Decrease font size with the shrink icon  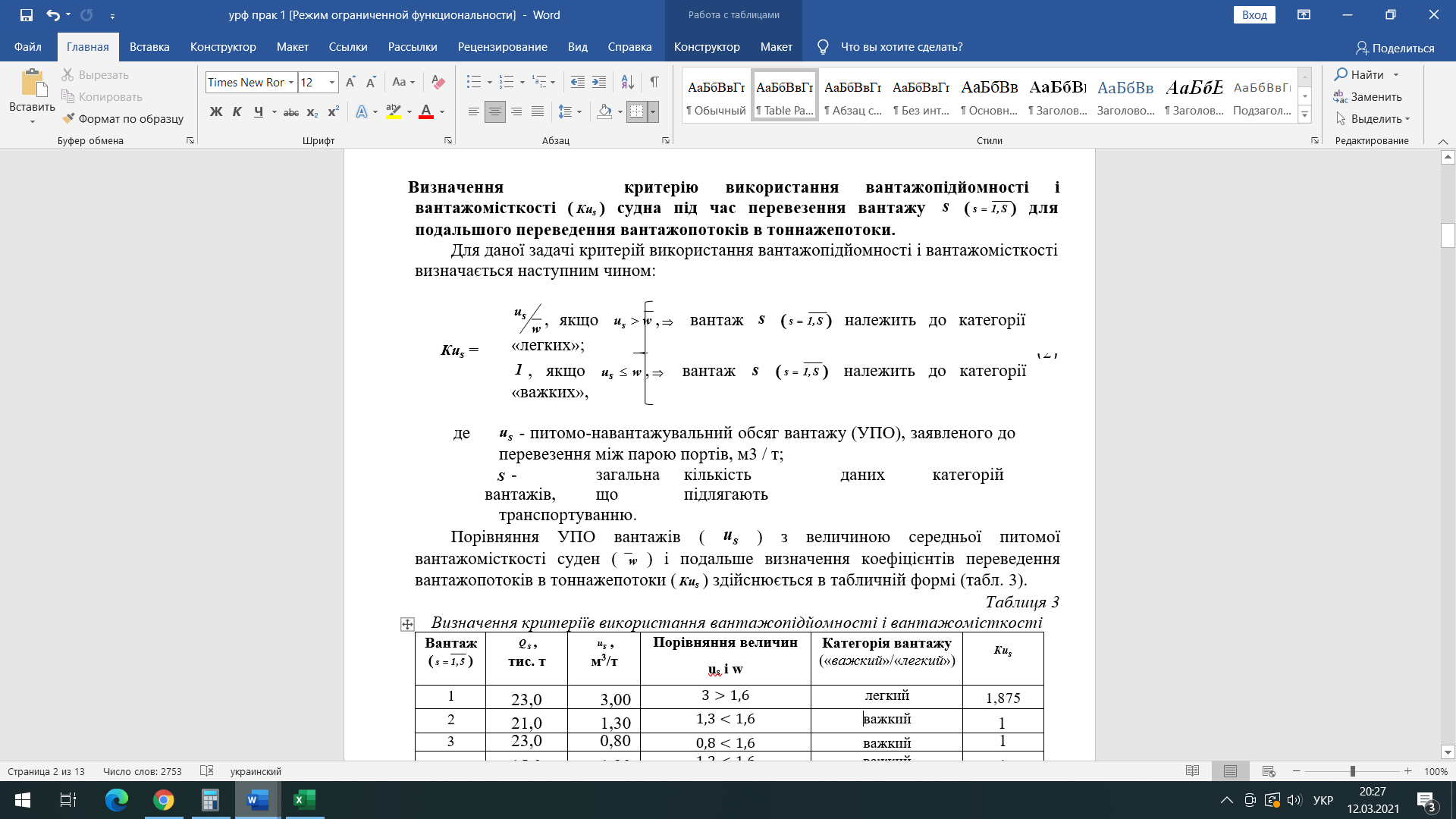coord(371,82)
